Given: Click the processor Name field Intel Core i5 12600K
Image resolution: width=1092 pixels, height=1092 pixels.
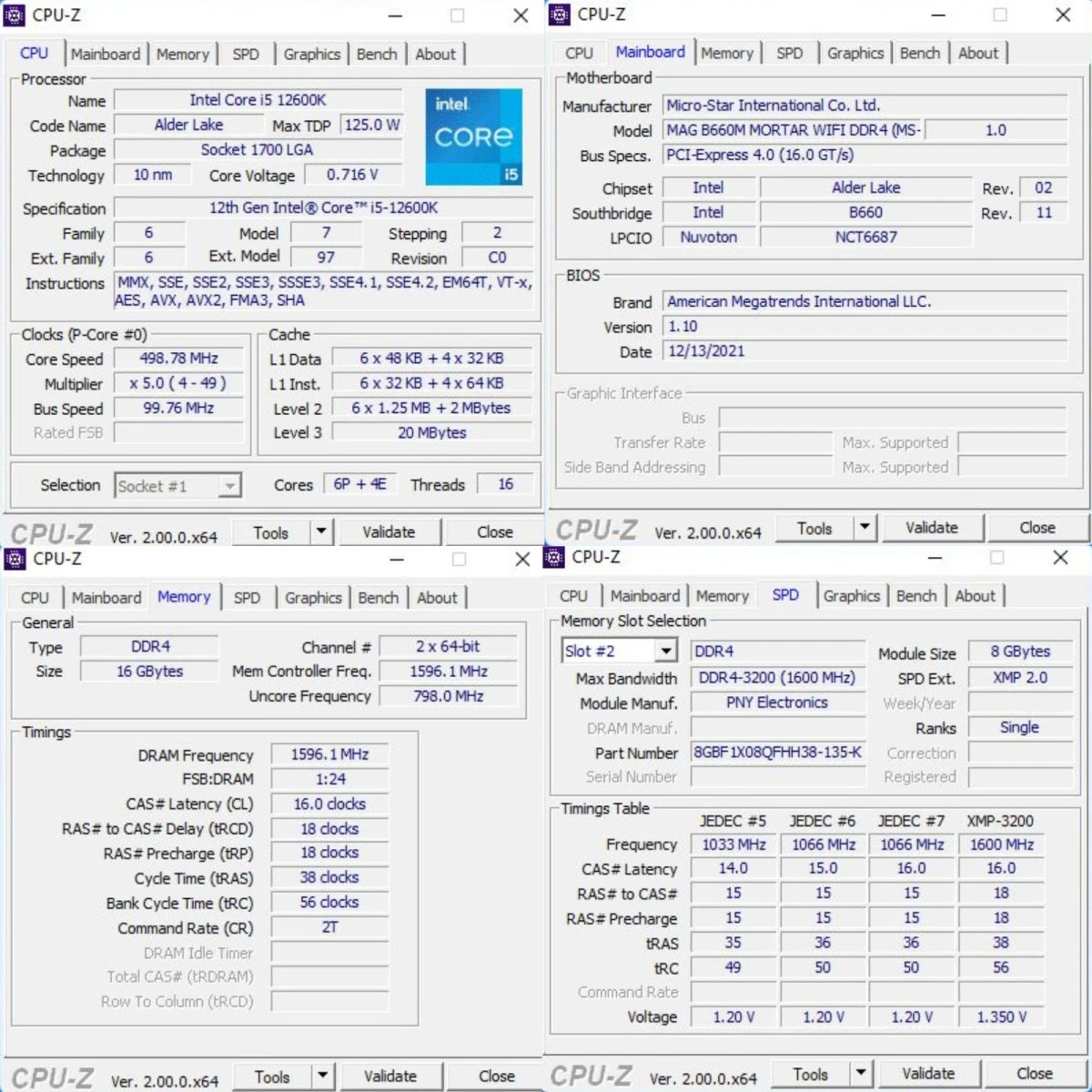Looking at the screenshot, I should click(258, 100).
